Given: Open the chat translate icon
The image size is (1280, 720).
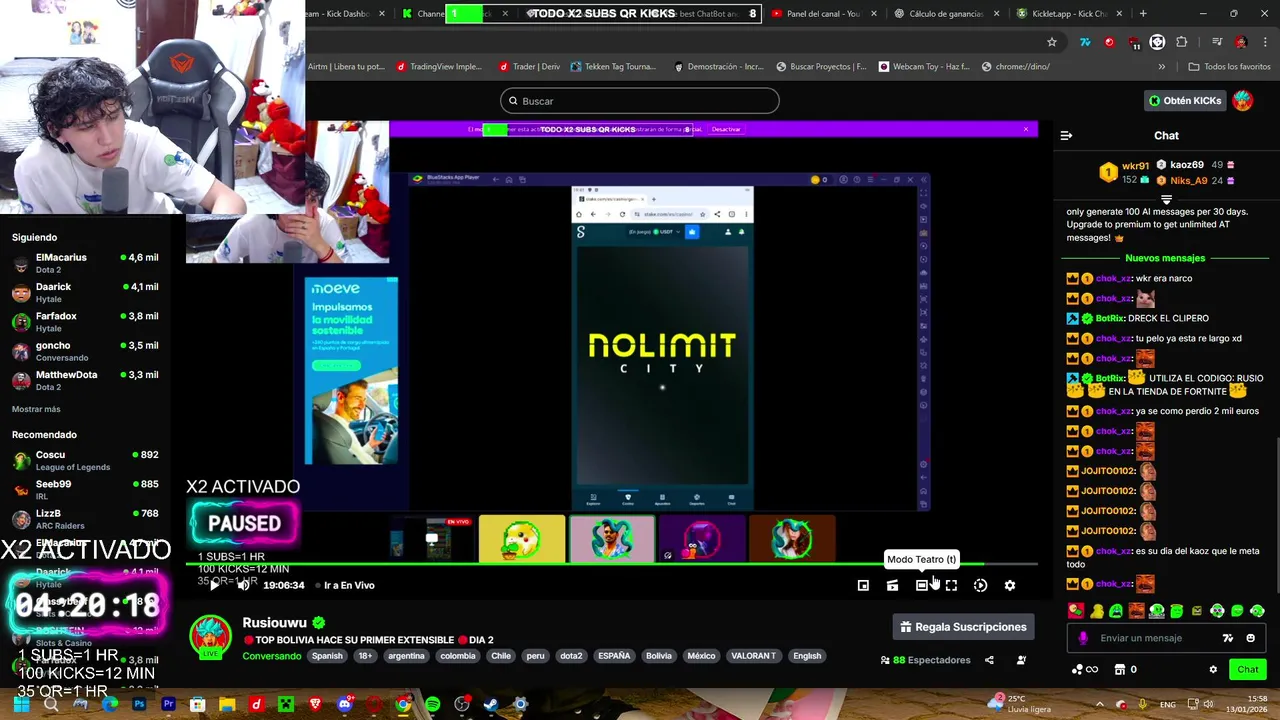Looking at the screenshot, I should (1228, 638).
